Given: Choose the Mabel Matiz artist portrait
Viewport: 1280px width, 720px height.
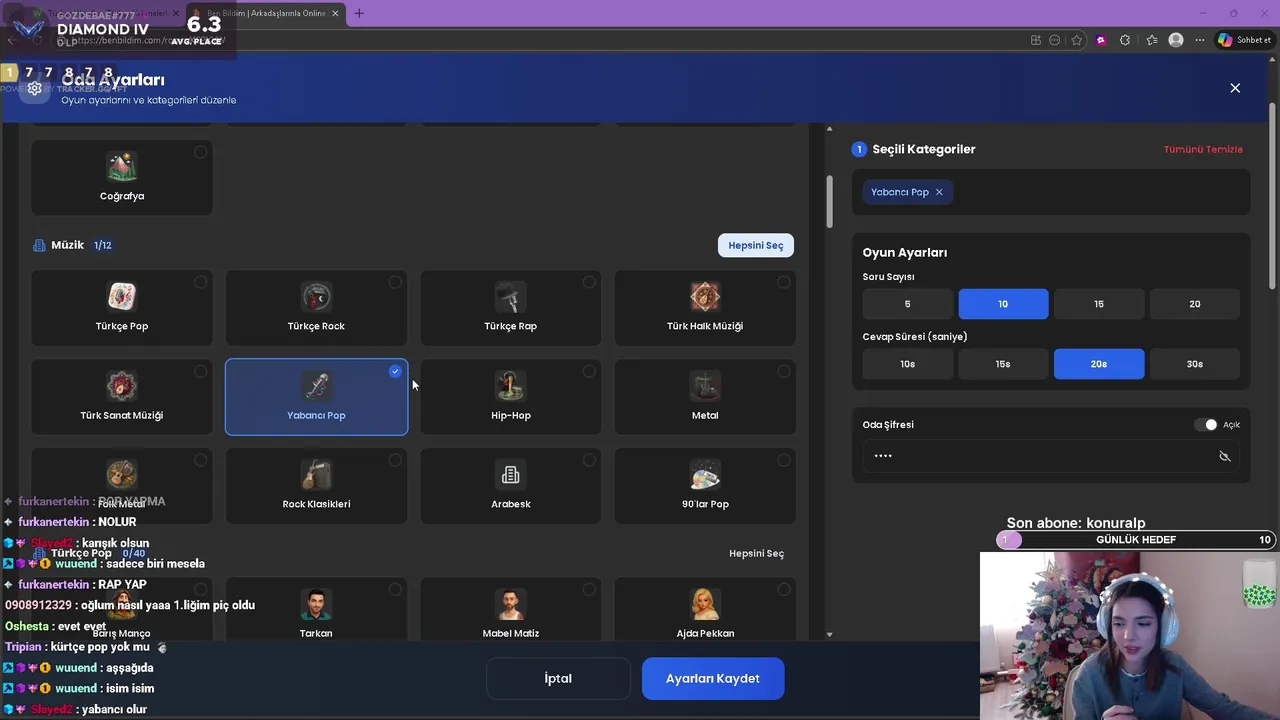Looking at the screenshot, I should tap(511, 604).
